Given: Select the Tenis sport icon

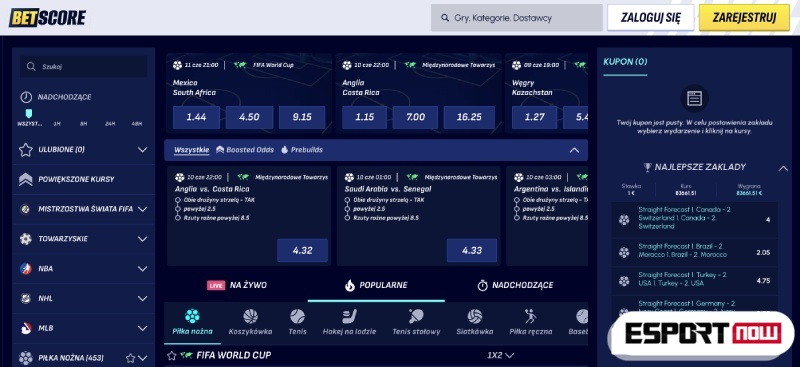Looking at the screenshot, I should (x=297, y=316).
